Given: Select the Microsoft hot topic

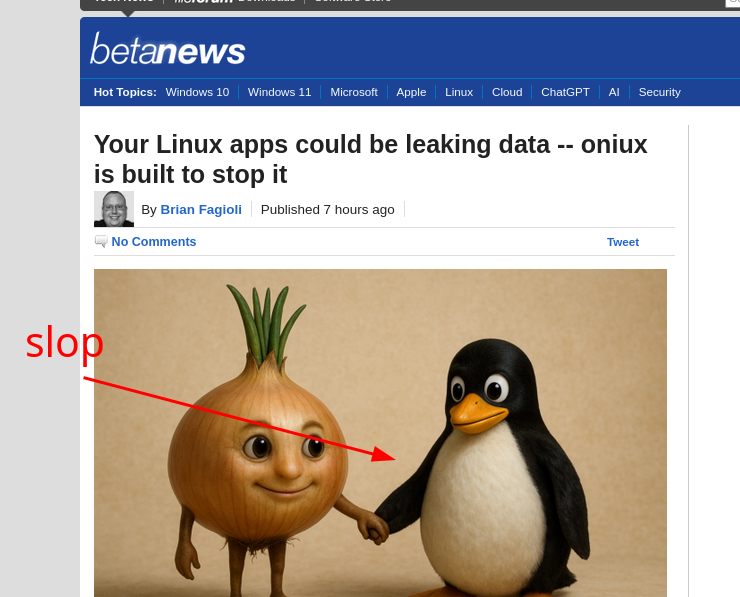Looking at the screenshot, I should point(354,92).
